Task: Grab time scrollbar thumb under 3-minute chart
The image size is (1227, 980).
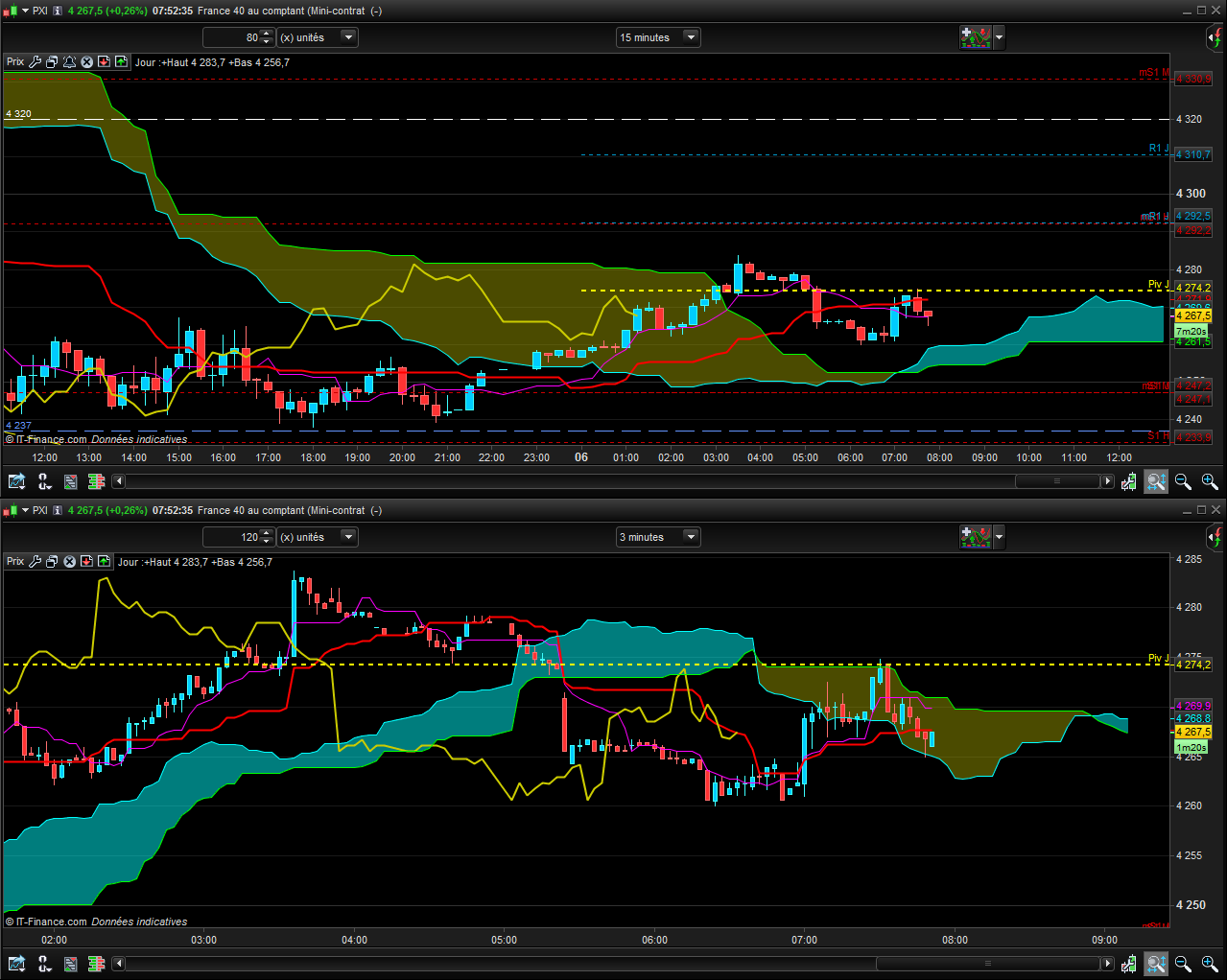Action: pyautogui.click(x=988, y=964)
